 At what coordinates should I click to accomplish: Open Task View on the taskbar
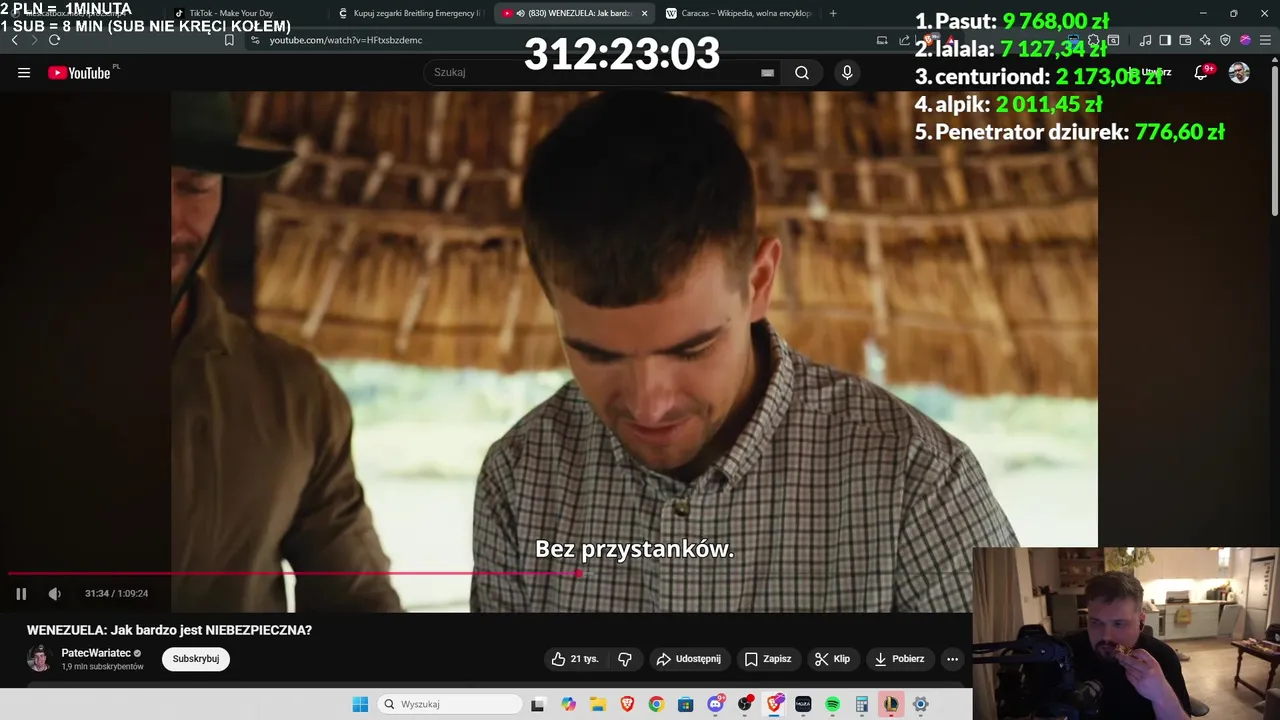(x=538, y=704)
